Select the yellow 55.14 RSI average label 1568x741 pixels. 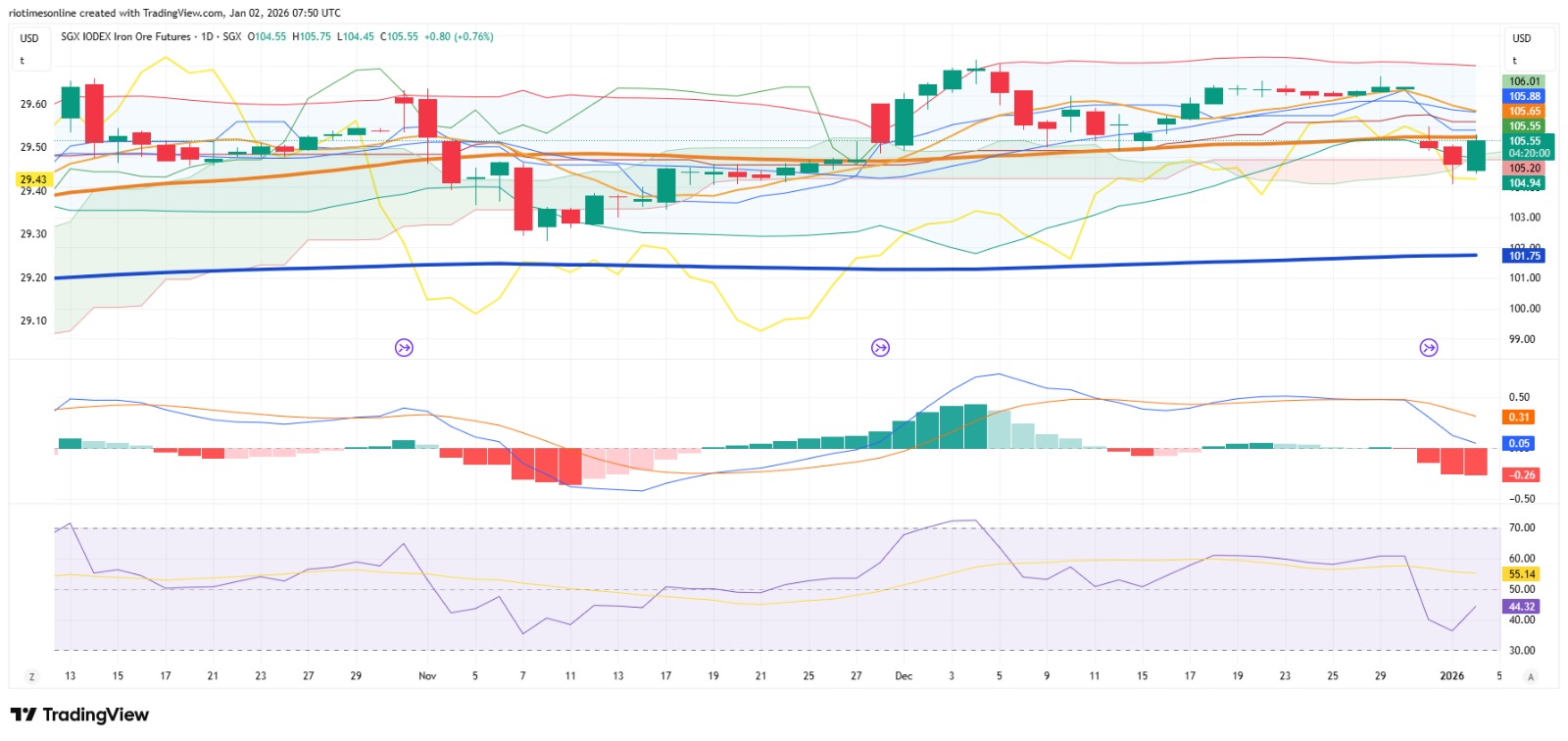(x=1521, y=574)
